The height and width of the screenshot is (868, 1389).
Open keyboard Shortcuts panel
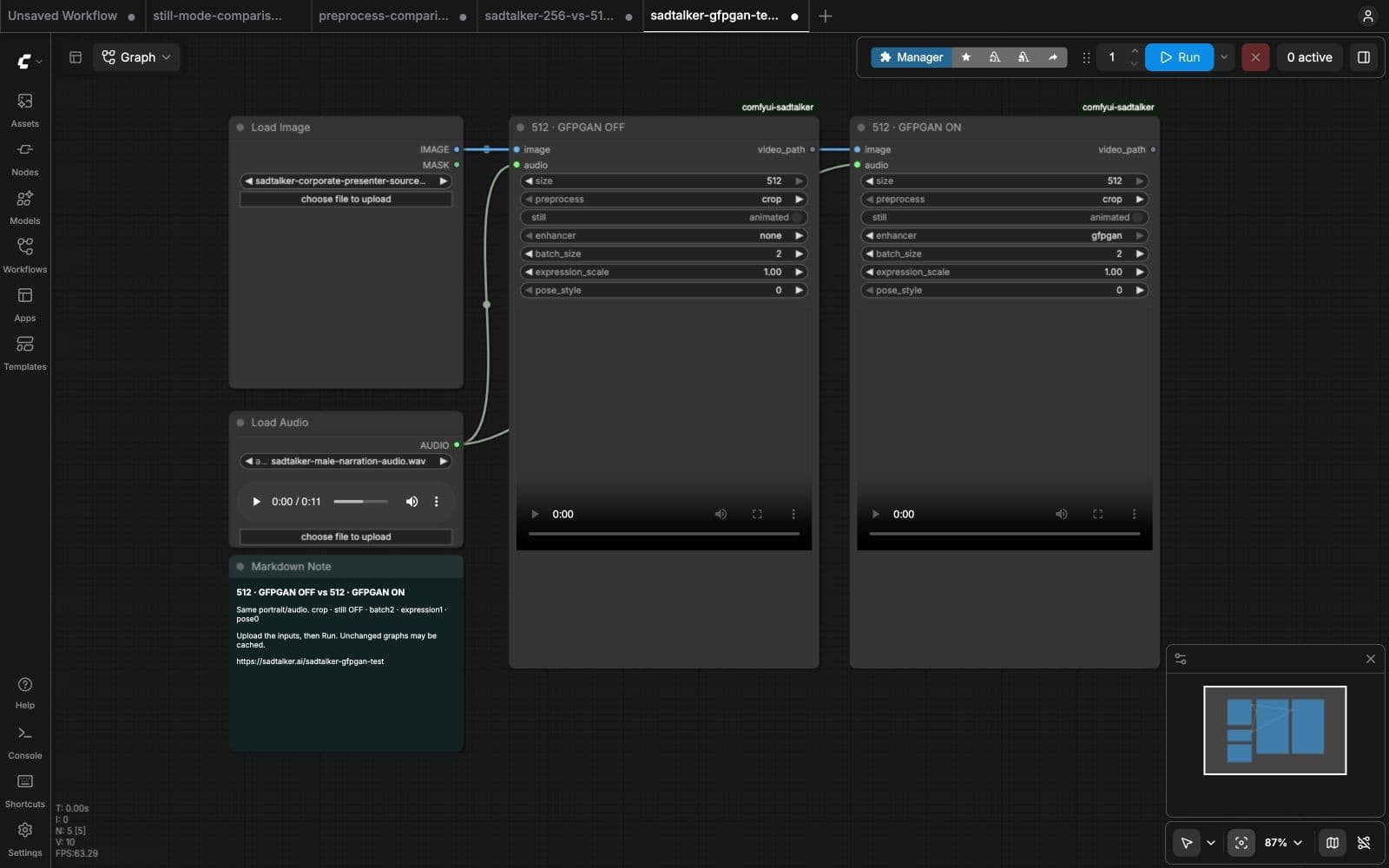(24, 791)
